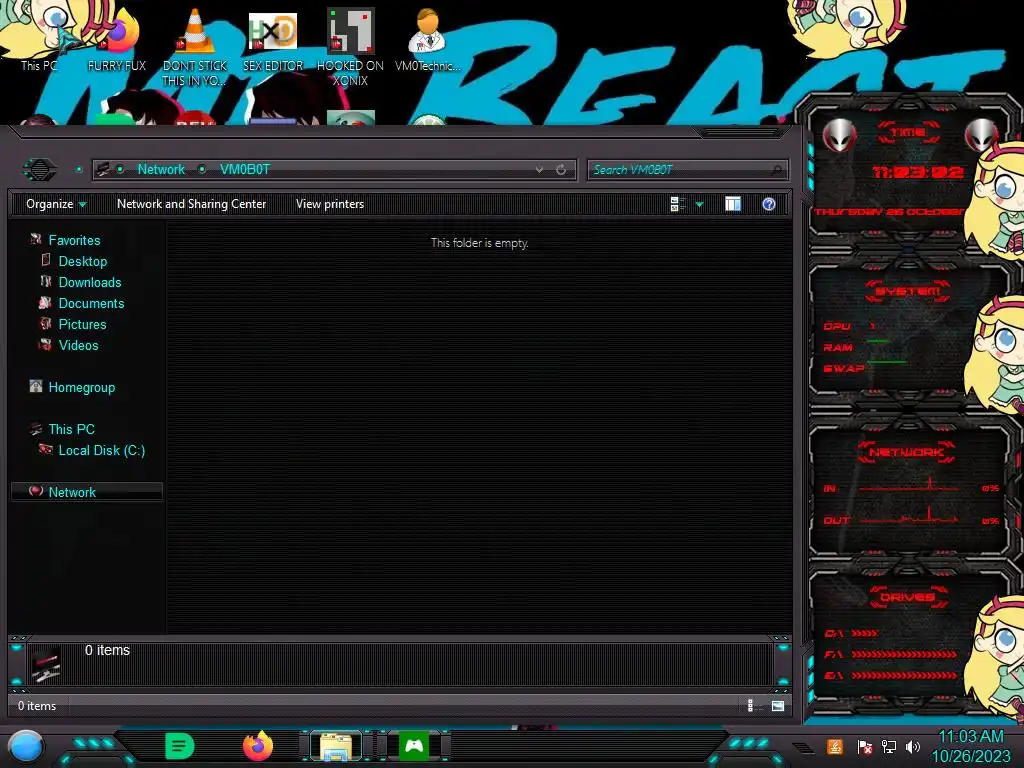Open the recent locations dropdown dot
The image size is (1024, 768).
79,170
